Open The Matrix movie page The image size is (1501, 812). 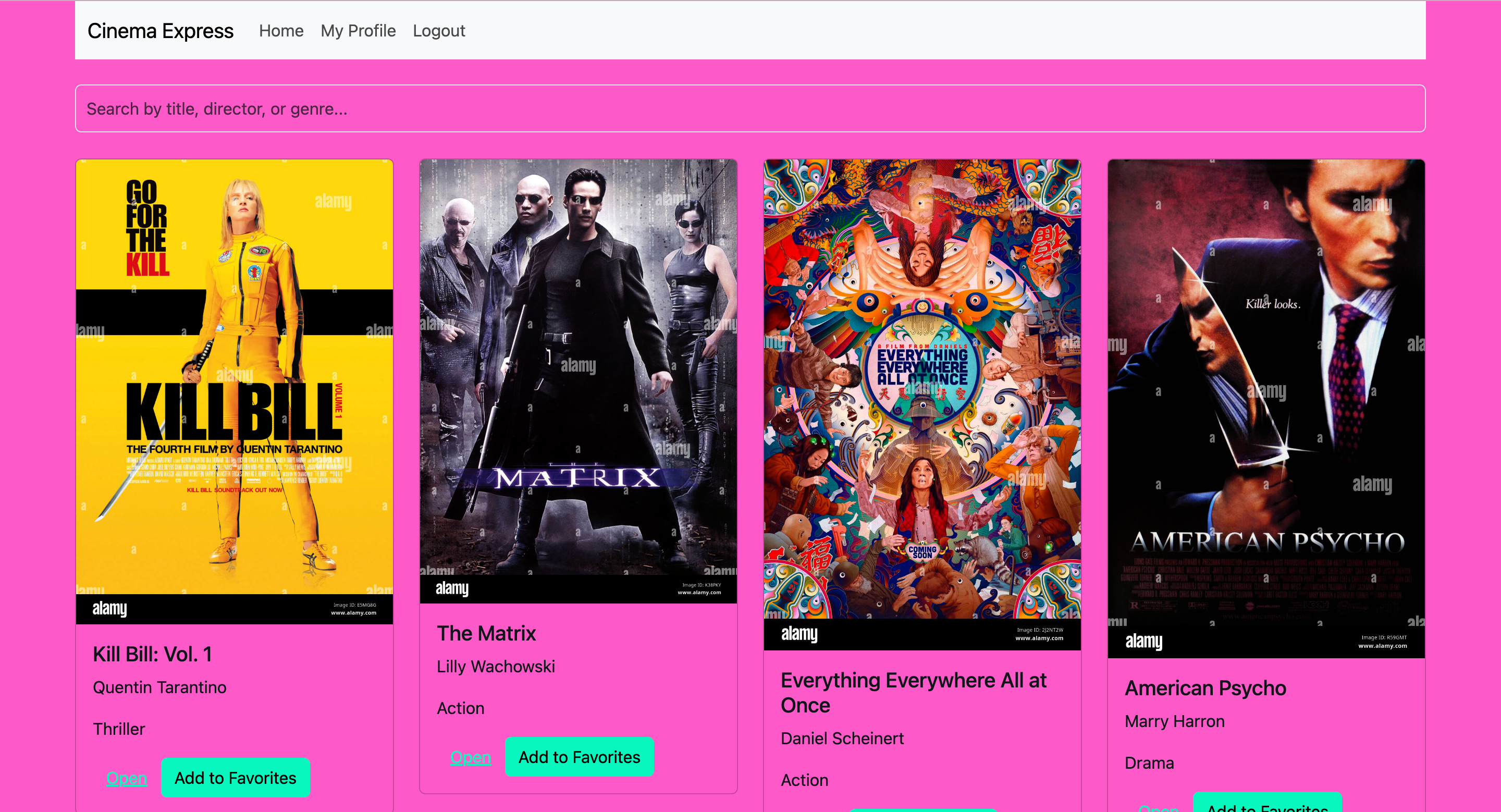[x=470, y=757]
